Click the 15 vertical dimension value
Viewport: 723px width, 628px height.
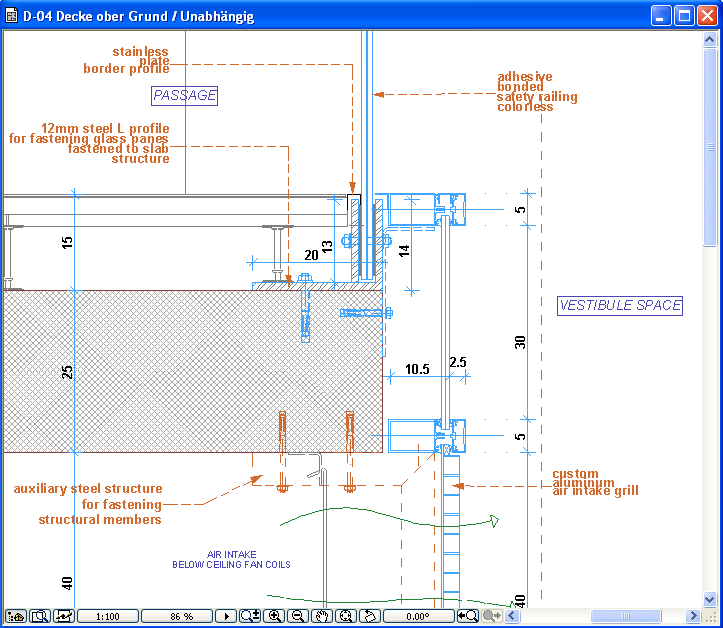(x=67, y=243)
